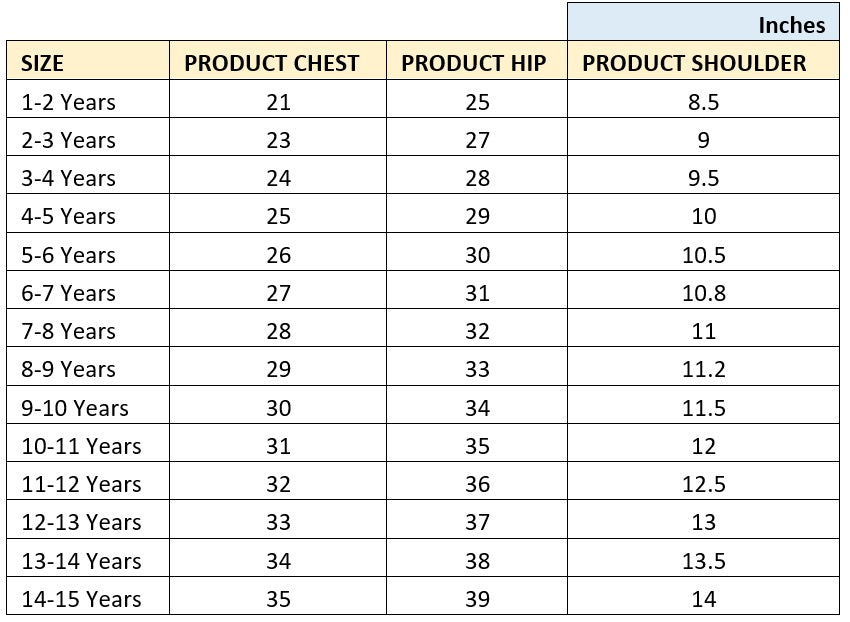The image size is (850, 622).
Task: Select the 14-15 Years size cell
Action: click(x=81, y=599)
